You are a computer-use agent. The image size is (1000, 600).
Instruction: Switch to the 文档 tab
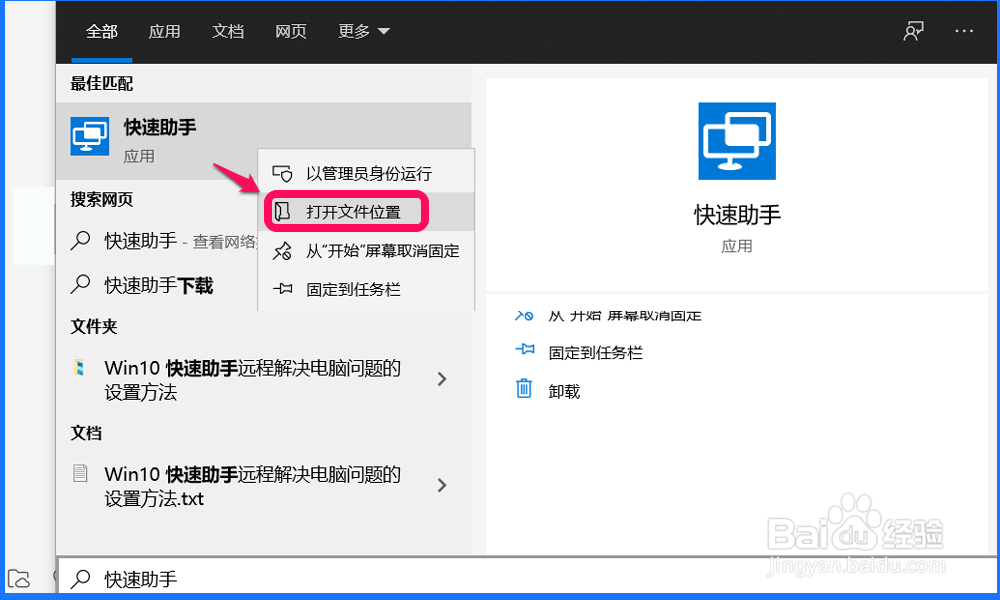tap(228, 31)
